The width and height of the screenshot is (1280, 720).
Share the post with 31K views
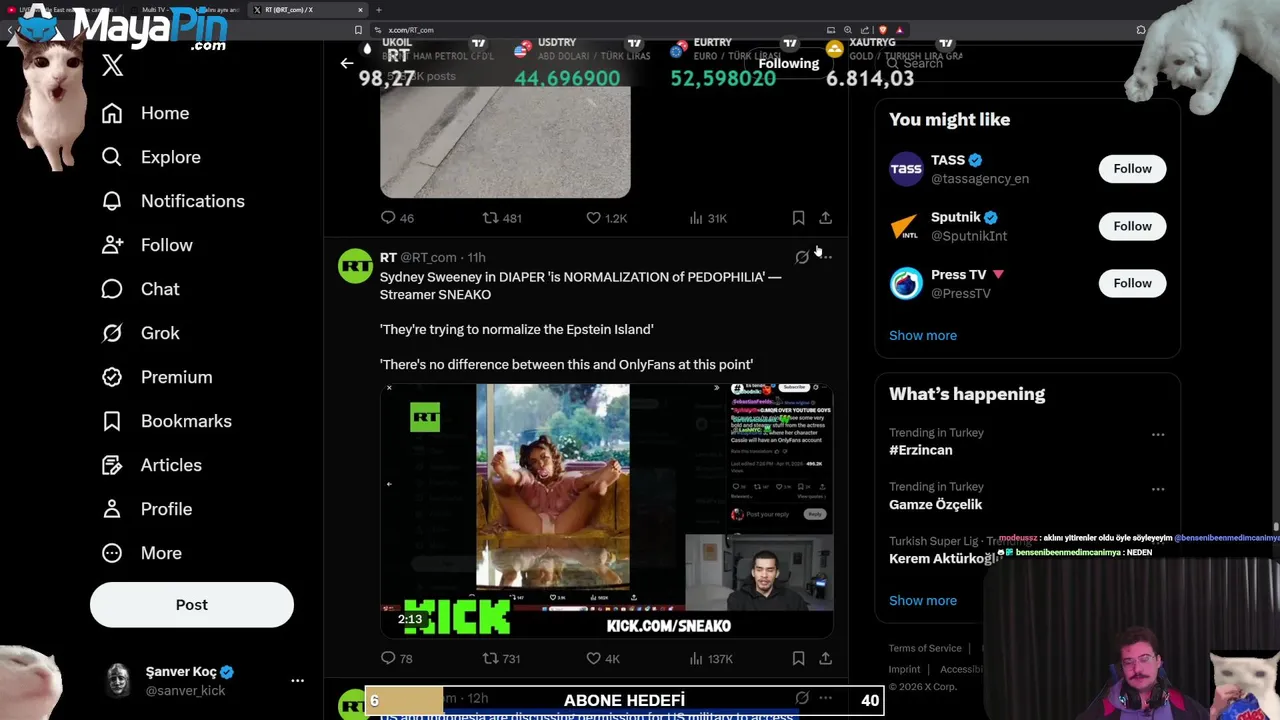coord(825,218)
